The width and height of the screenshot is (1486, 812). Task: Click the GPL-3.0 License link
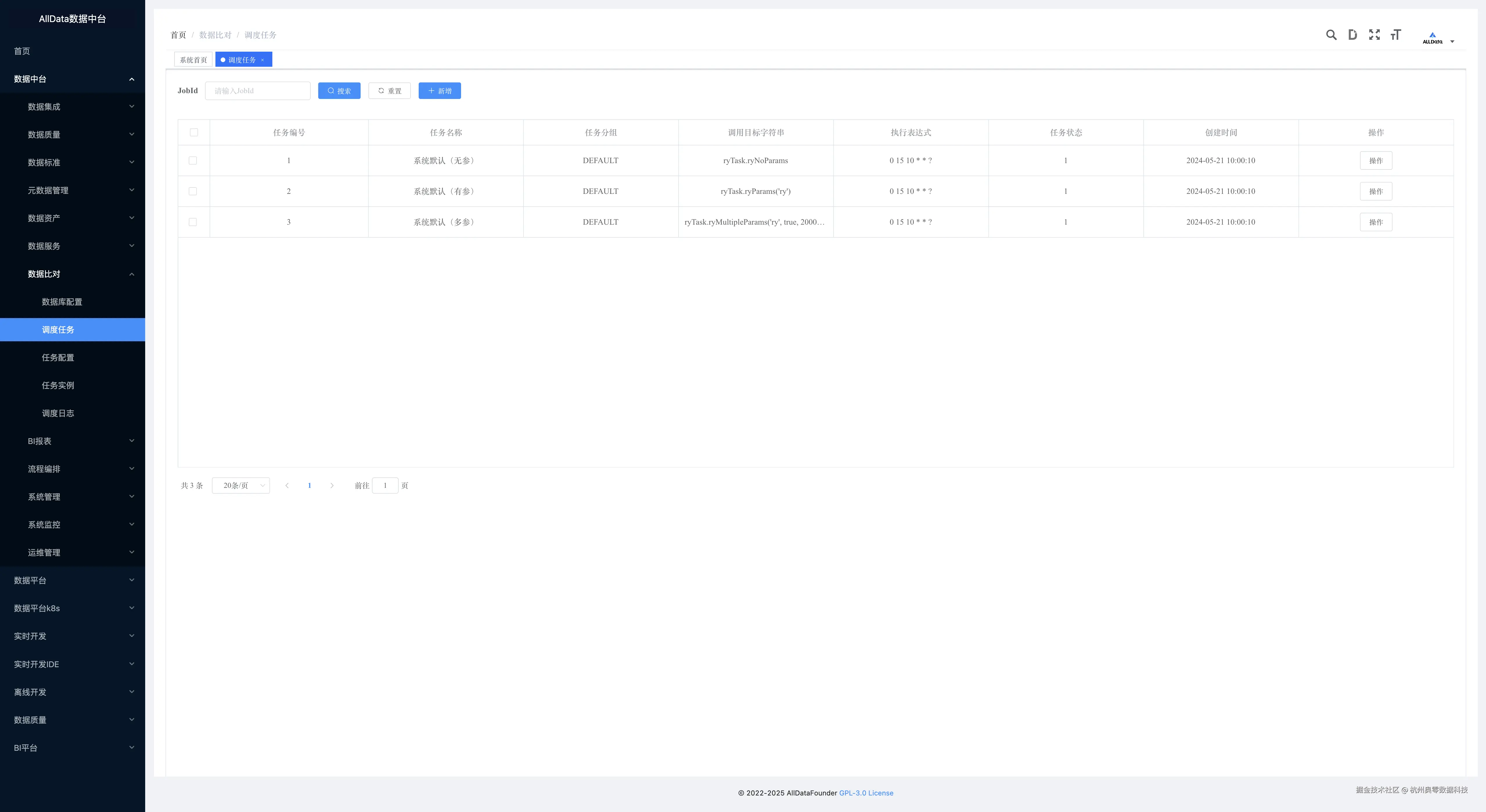pyautogui.click(x=866, y=793)
